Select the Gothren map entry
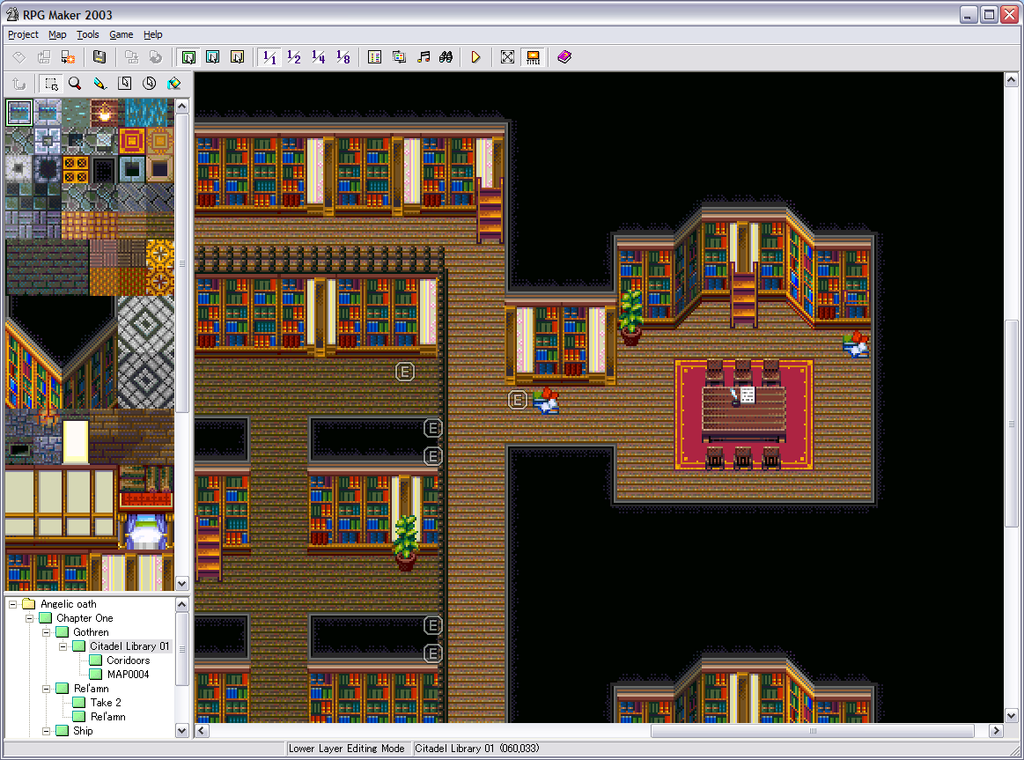1024x760 pixels. point(91,632)
